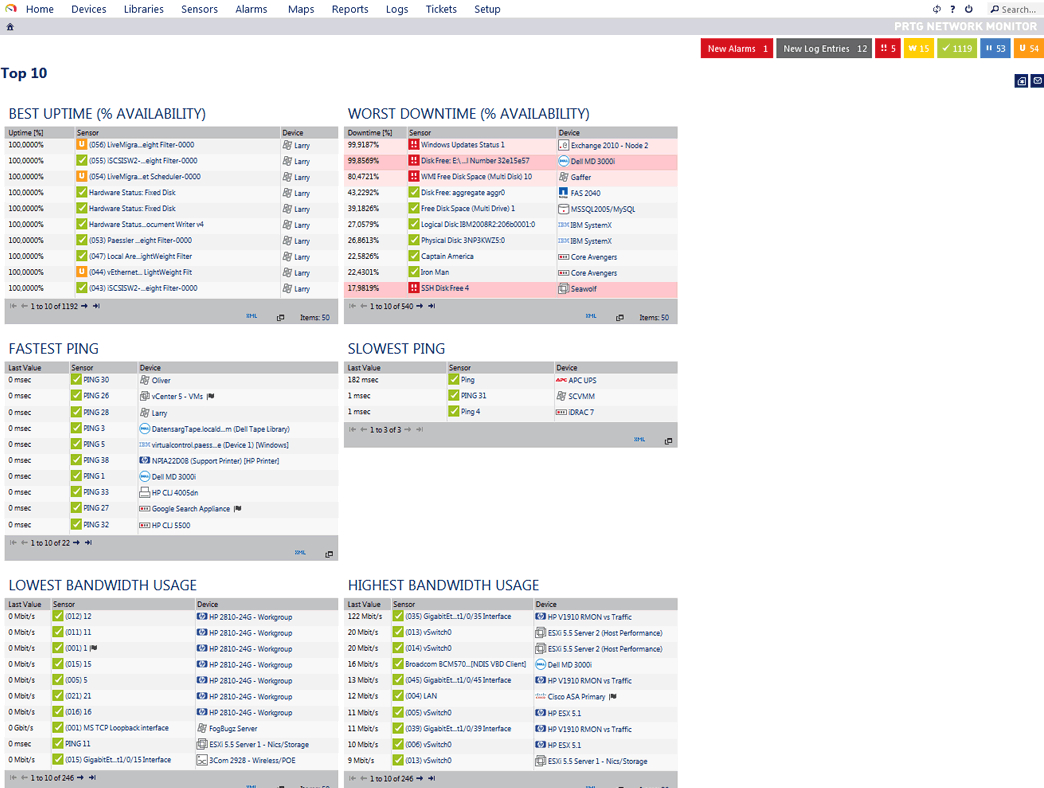Change Items: 50 in Worst Downtime

[x=654, y=317]
